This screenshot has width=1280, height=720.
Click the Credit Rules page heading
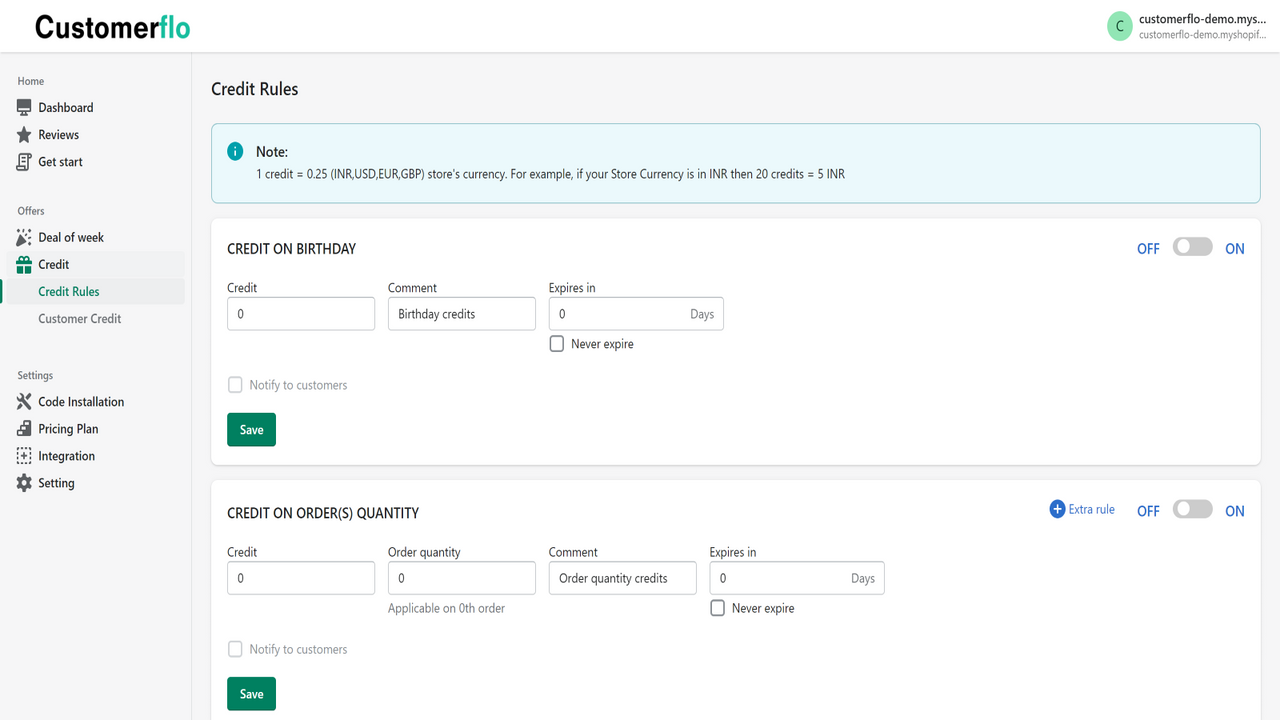[x=255, y=88]
